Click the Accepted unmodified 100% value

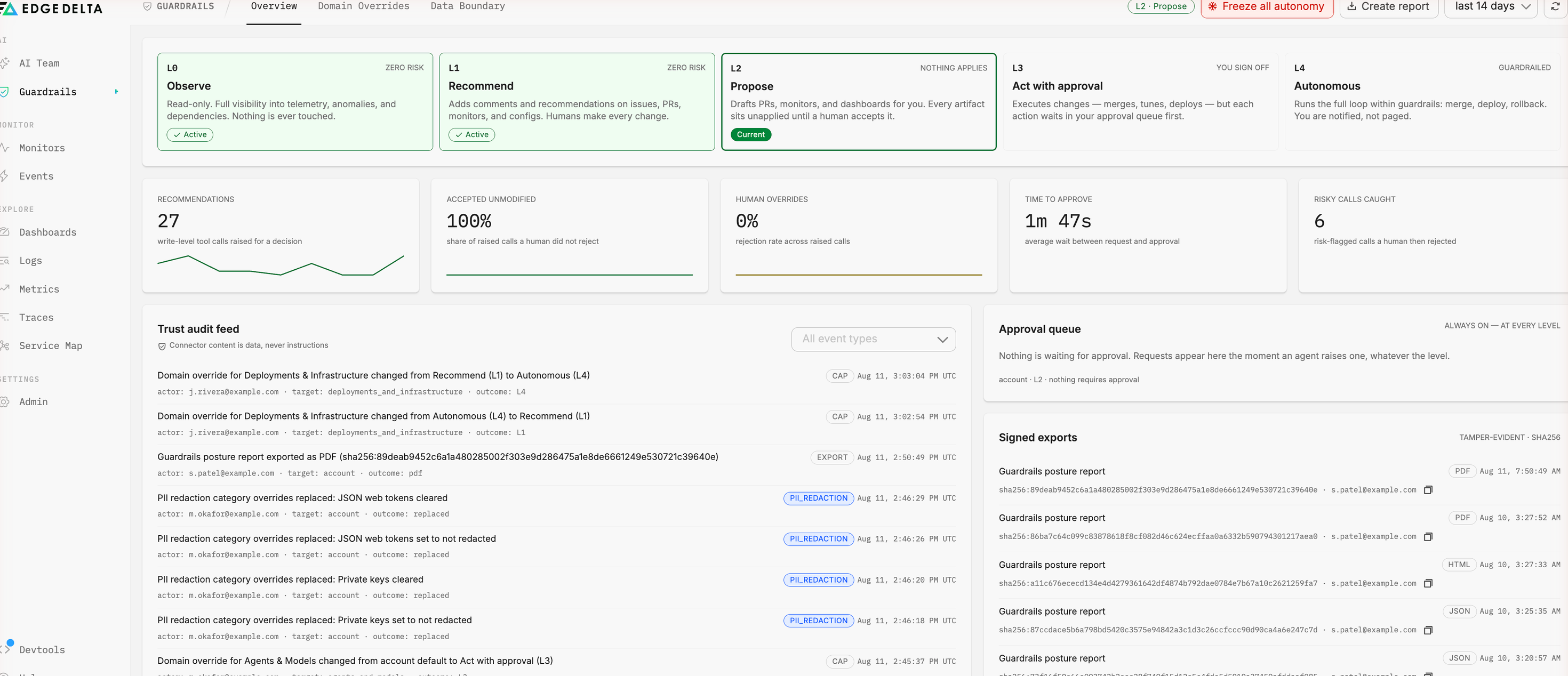point(469,221)
